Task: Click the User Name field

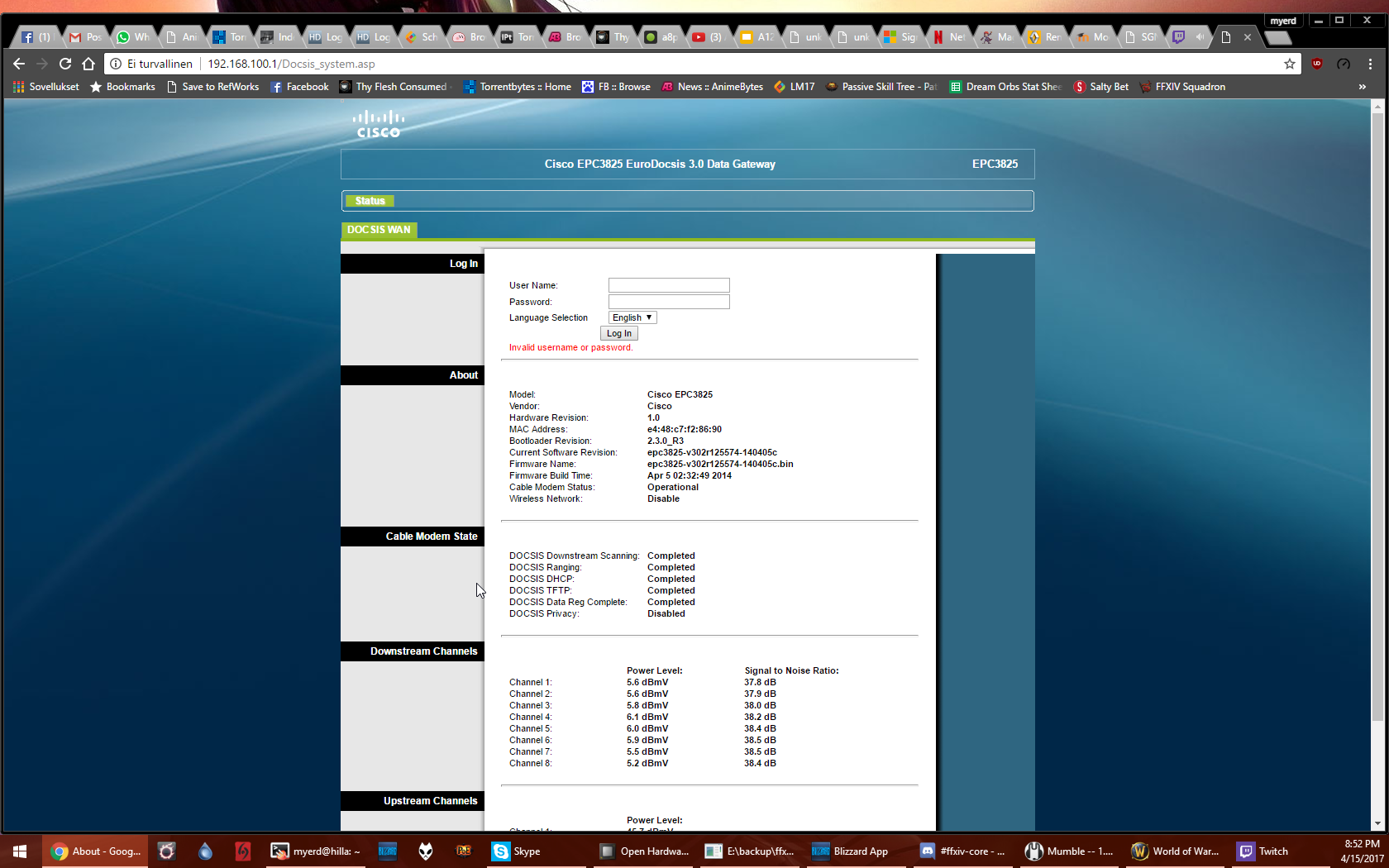Action: [x=669, y=285]
